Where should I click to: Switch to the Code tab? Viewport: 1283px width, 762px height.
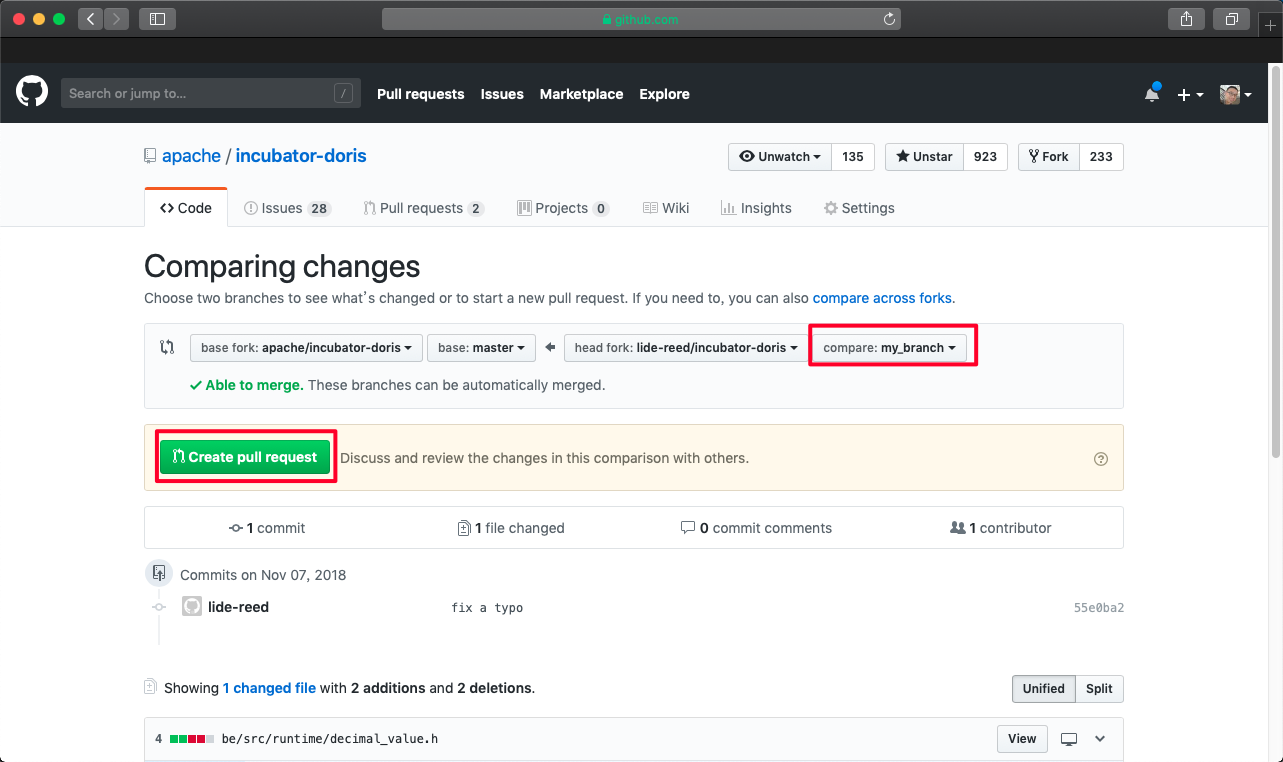[186, 208]
